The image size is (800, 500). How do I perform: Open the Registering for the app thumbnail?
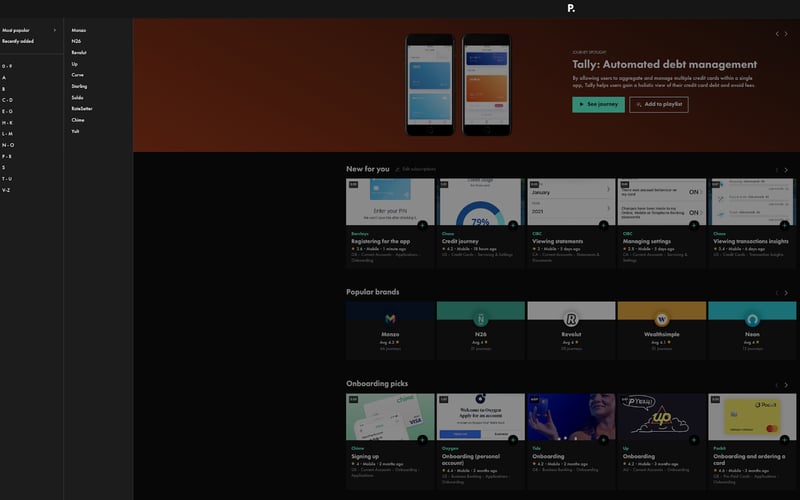tap(390, 202)
